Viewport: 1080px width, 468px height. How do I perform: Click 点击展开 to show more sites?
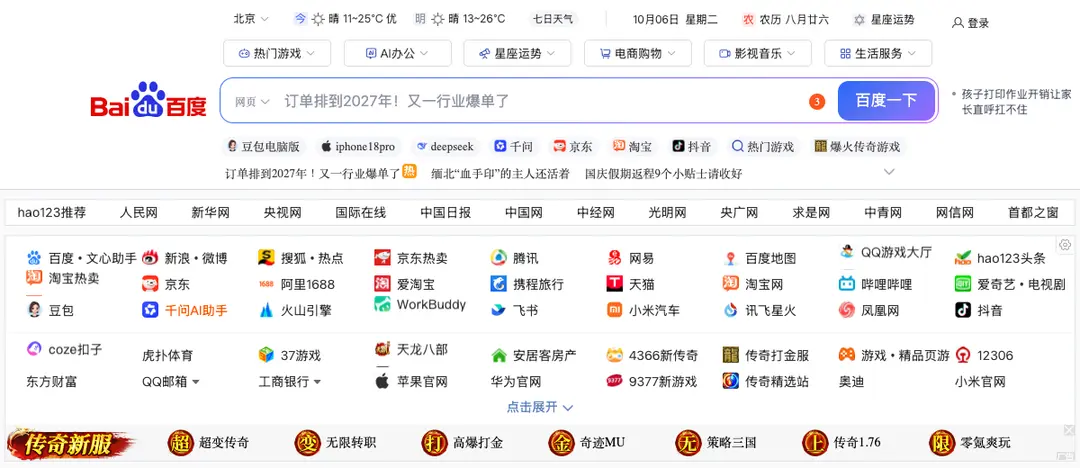(x=540, y=407)
